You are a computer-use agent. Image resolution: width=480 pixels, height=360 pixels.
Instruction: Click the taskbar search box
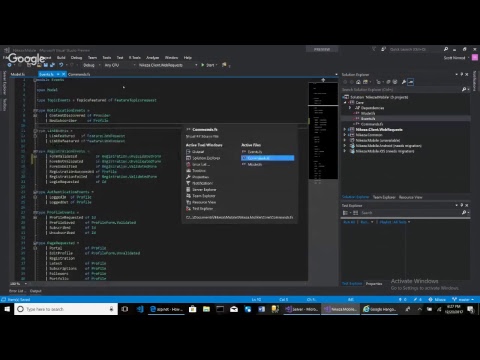tap(66, 309)
